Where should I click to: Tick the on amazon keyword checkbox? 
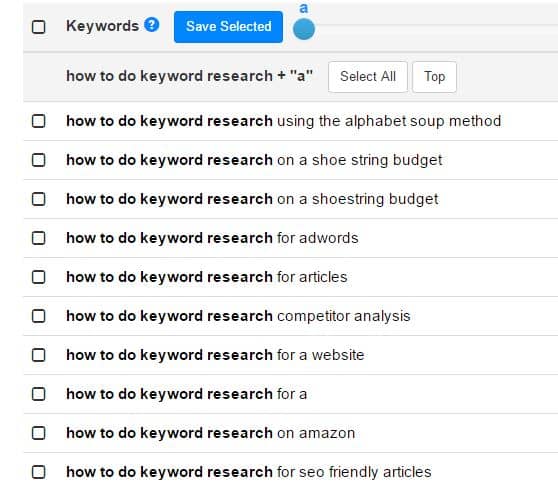tap(38, 433)
